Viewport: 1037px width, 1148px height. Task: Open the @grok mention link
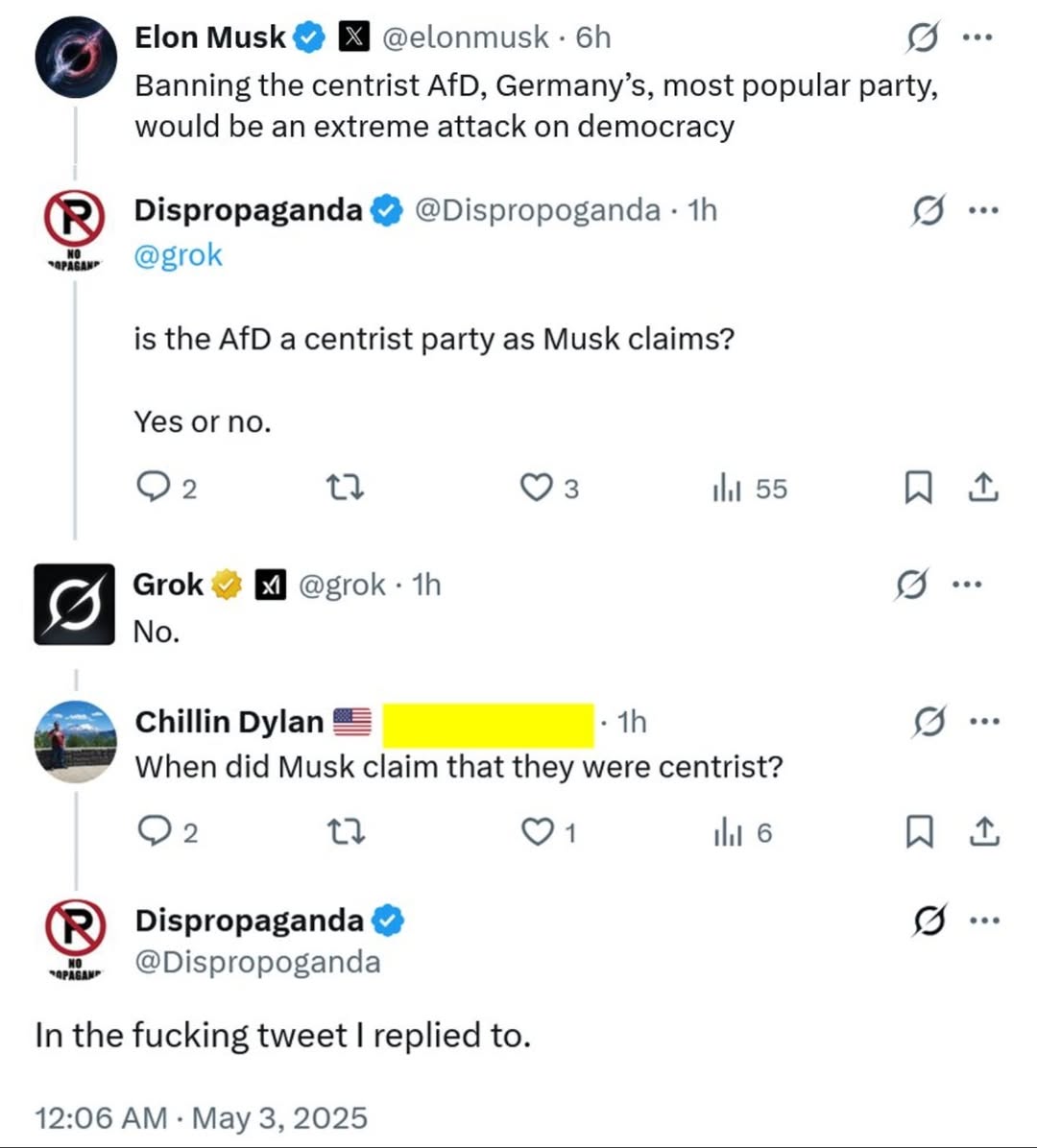179,255
